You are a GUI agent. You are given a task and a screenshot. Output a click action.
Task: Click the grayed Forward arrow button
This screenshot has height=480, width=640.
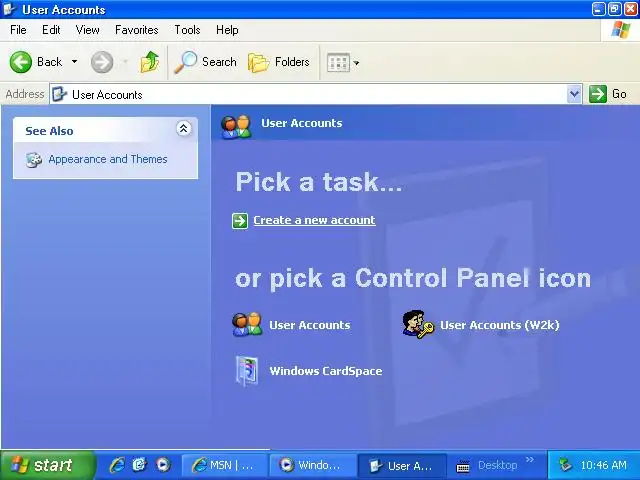click(x=102, y=62)
